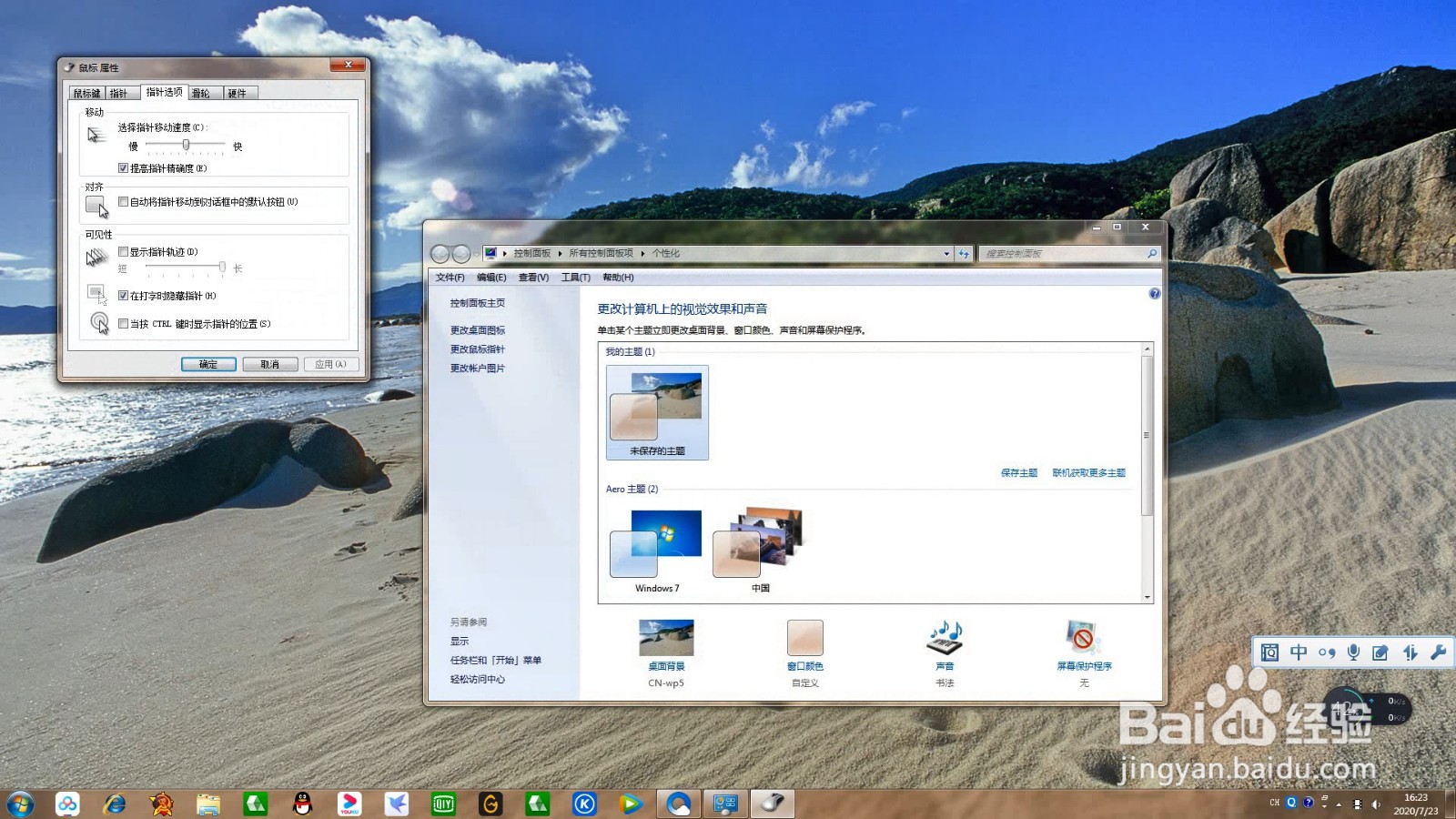The width and height of the screenshot is (1456, 819).
Task: Launch Youku from the taskbar
Action: click(x=349, y=804)
